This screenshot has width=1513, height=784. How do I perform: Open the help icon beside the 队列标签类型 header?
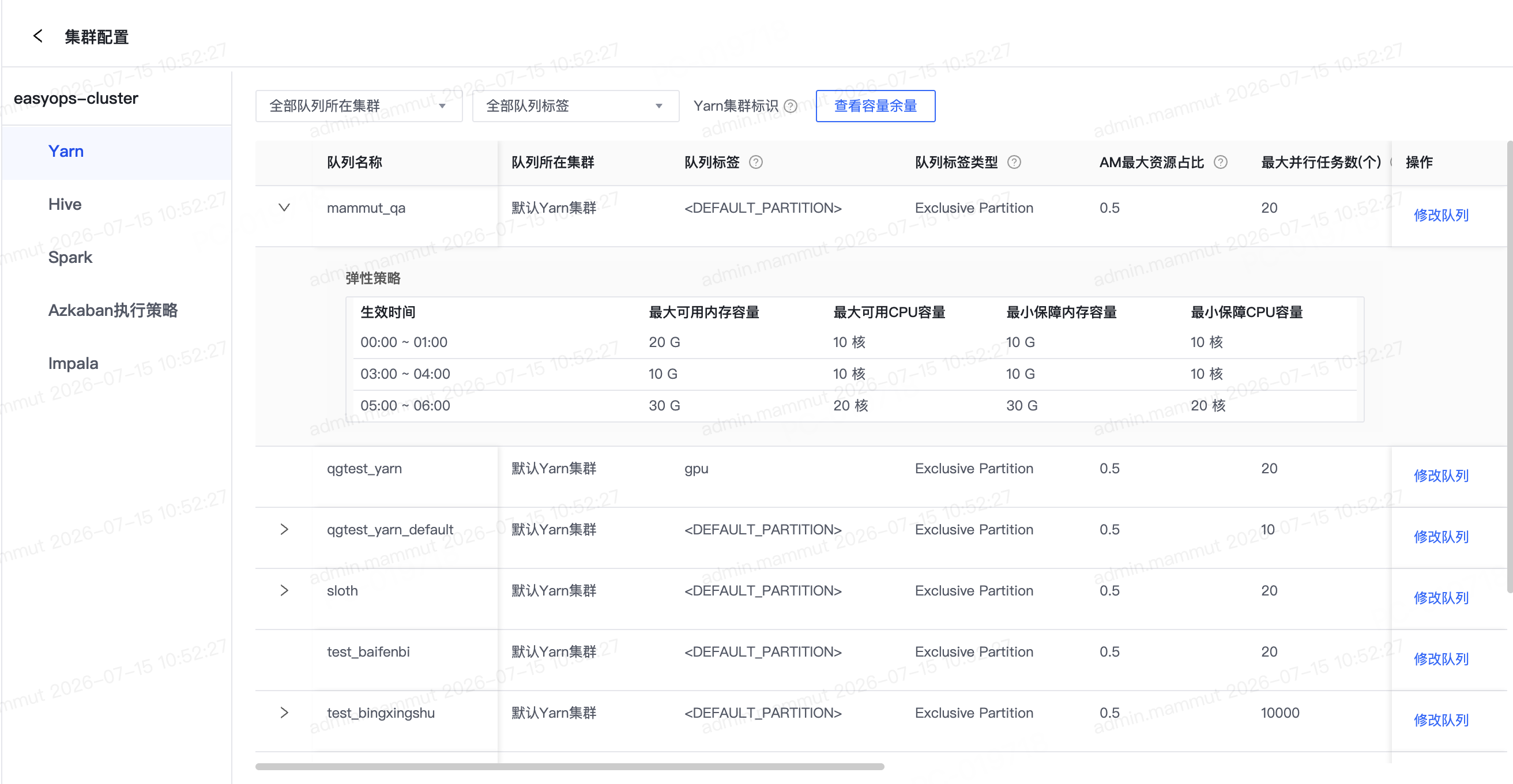(x=1014, y=162)
